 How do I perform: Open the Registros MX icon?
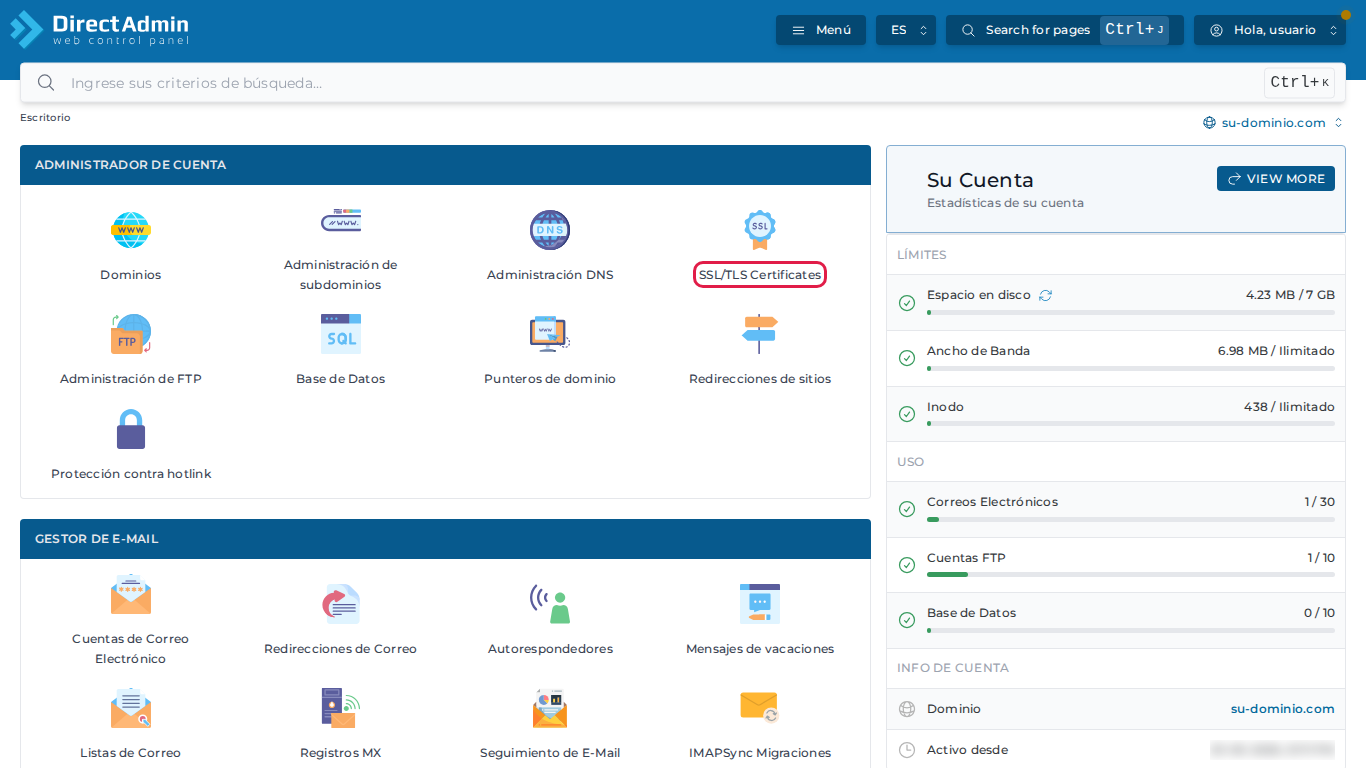click(x=340, y=708)
